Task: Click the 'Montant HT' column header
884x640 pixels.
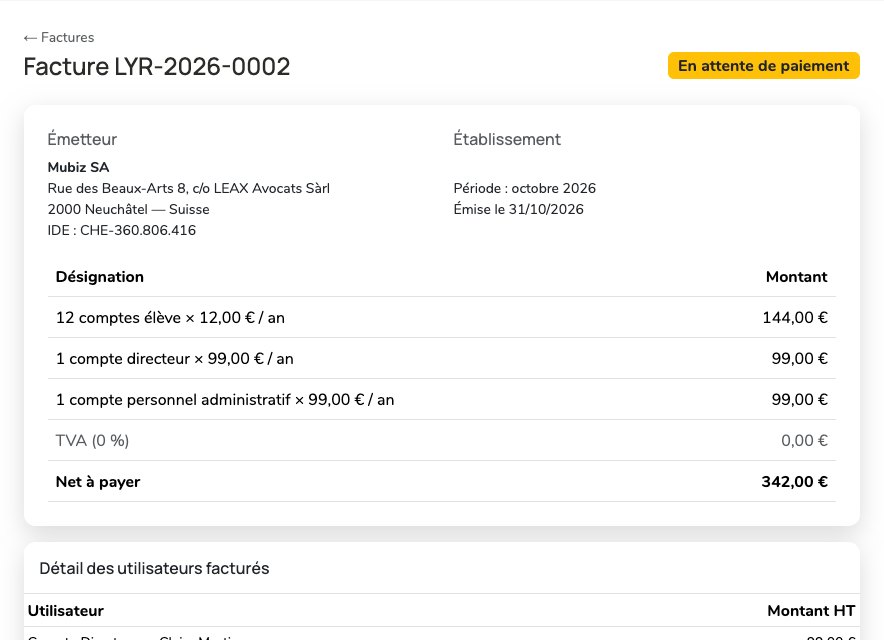Action: point(811,611)
